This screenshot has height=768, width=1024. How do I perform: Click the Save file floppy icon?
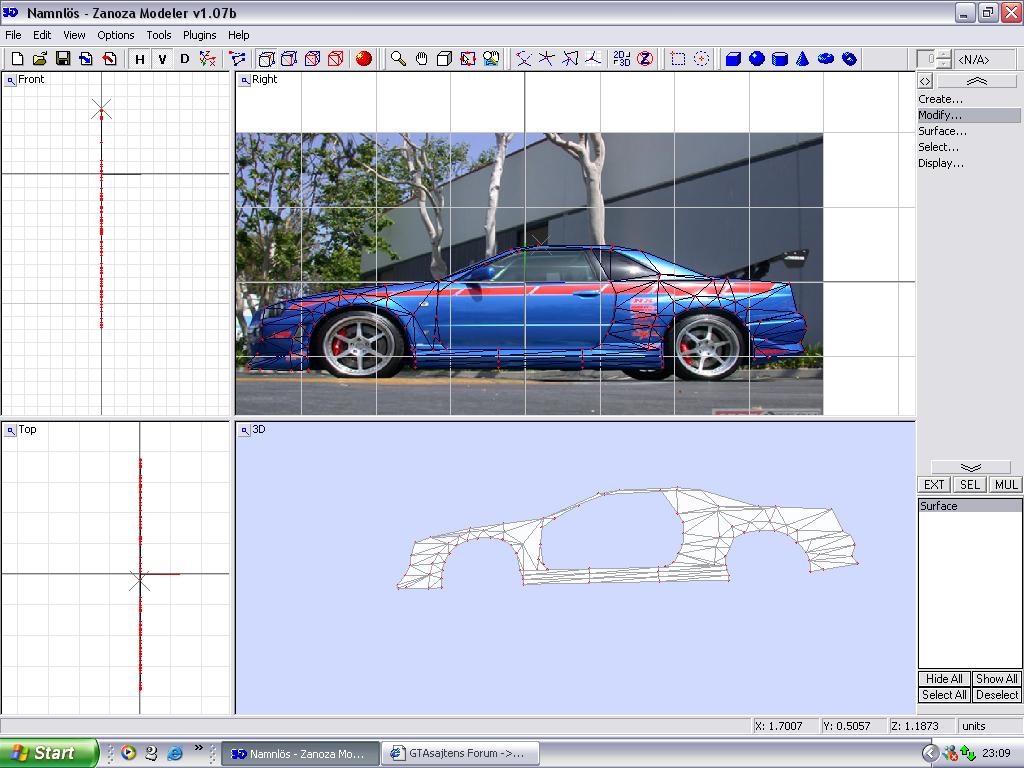63,59
